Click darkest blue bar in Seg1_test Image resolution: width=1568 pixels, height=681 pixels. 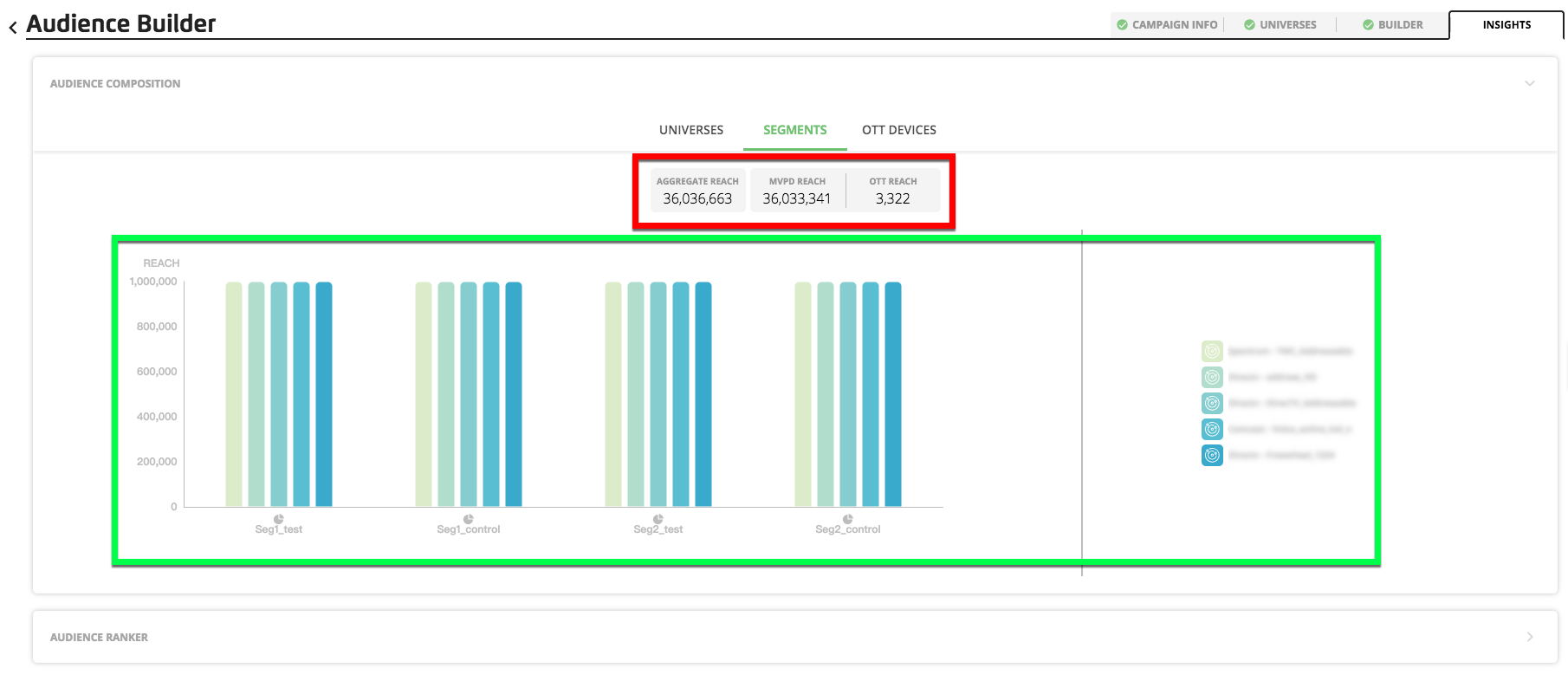coord(324,394)
